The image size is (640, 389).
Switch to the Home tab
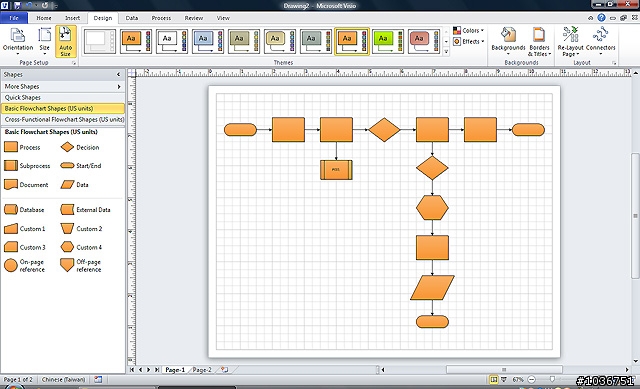(x=44, y=18)
